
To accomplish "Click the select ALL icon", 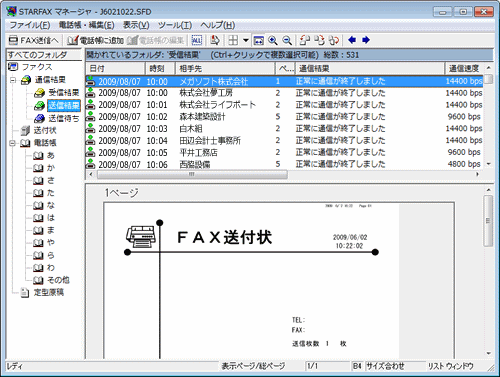I will pyautogui.click(x=197, y=41).
